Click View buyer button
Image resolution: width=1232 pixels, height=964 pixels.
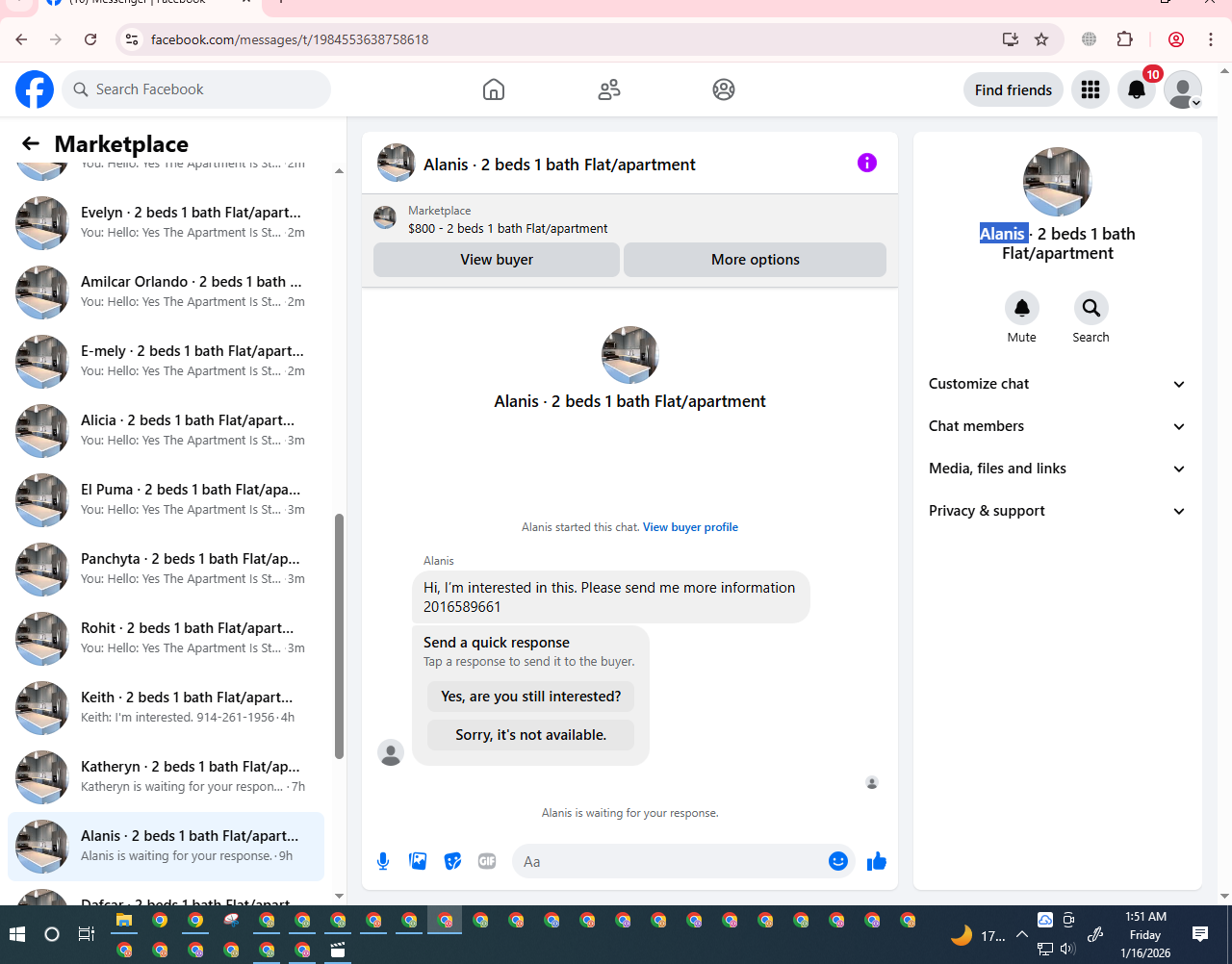click(x=497, y=260)
